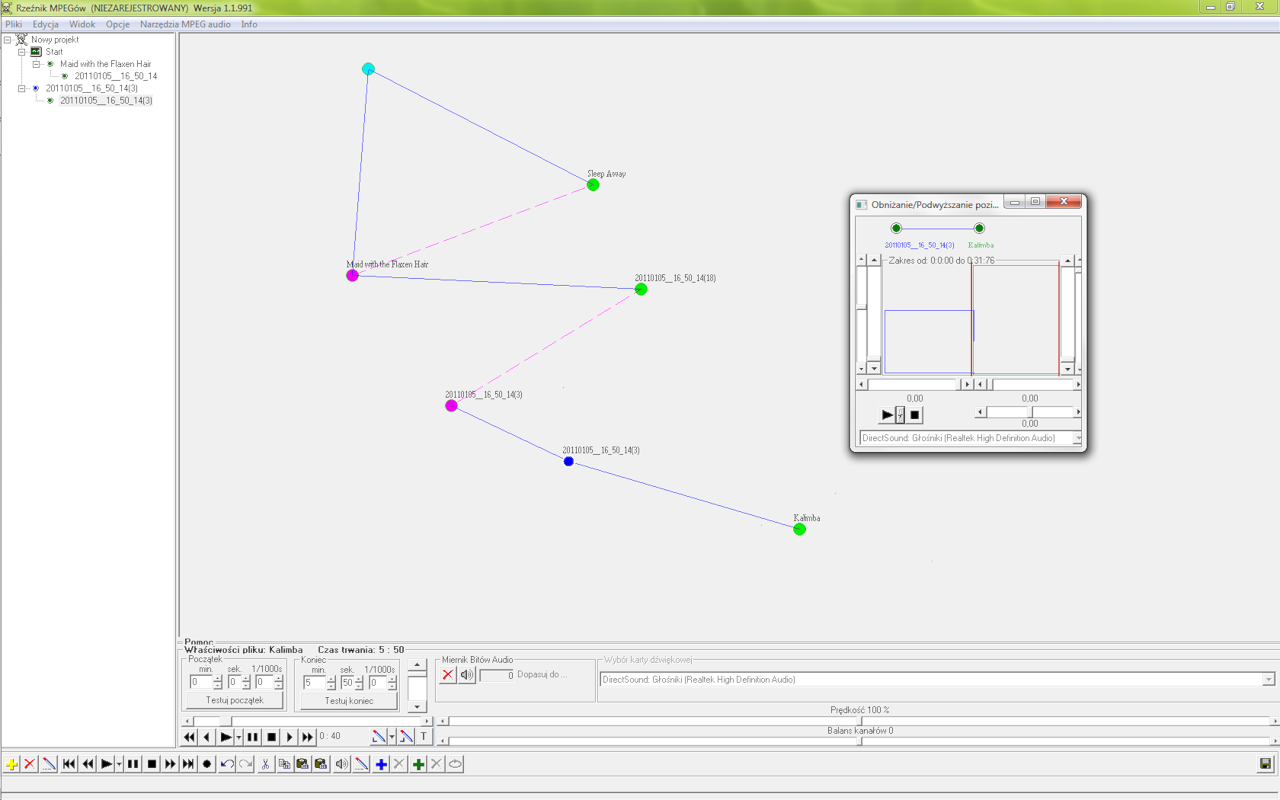Toggle speaker icon in Miernik Bitów Audio
Image resolution: width=1280 pixels, height=800 pixels.
pyautogui.click(x=467, y=675)
